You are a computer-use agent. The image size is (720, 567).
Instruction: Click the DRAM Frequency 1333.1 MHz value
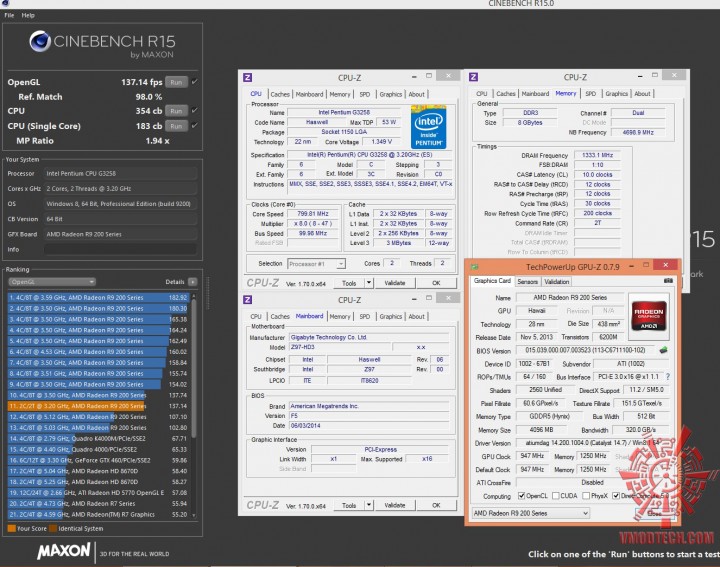597,155
